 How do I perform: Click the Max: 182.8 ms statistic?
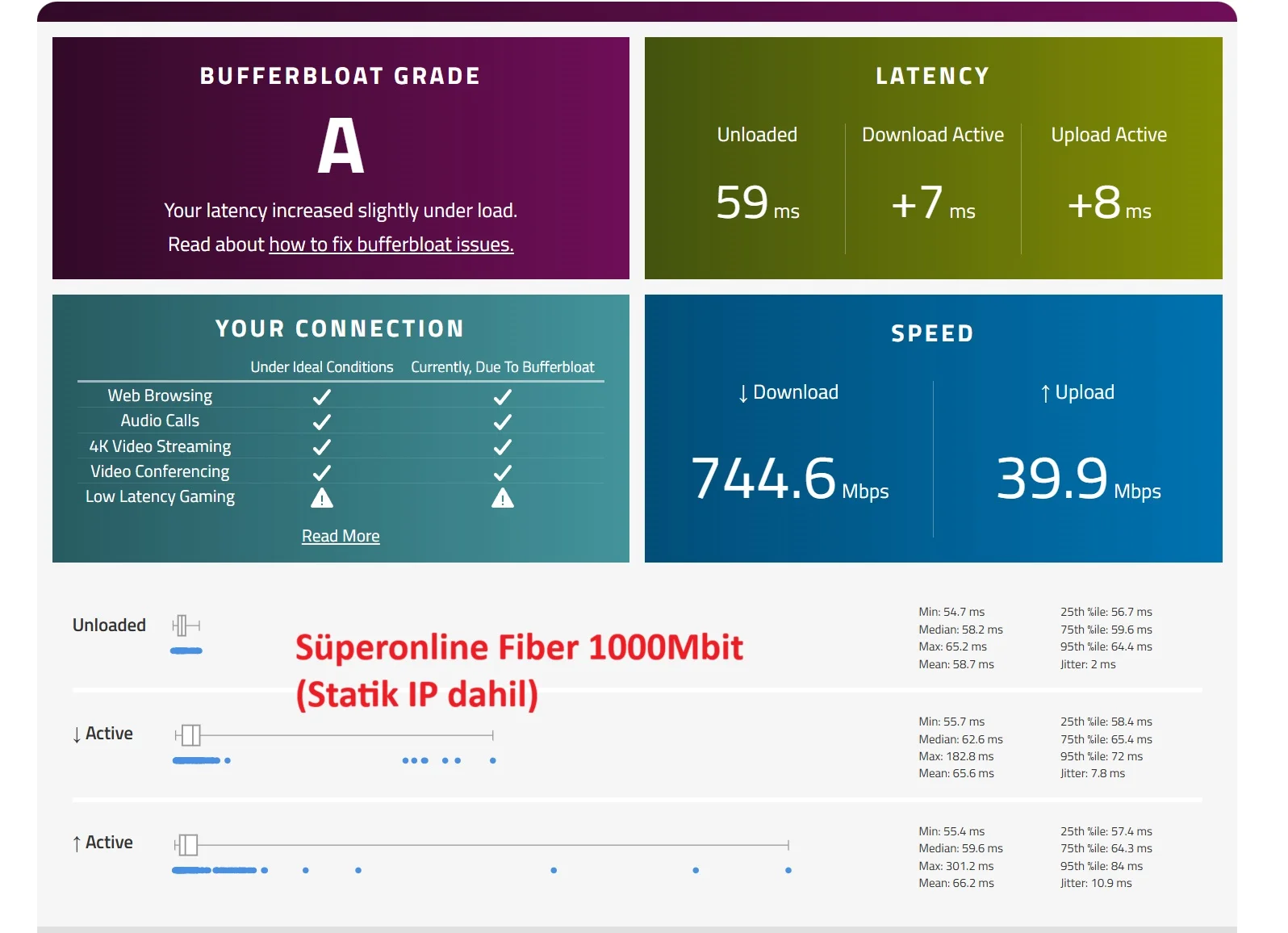pyautogui.click(x=956, y=756)
